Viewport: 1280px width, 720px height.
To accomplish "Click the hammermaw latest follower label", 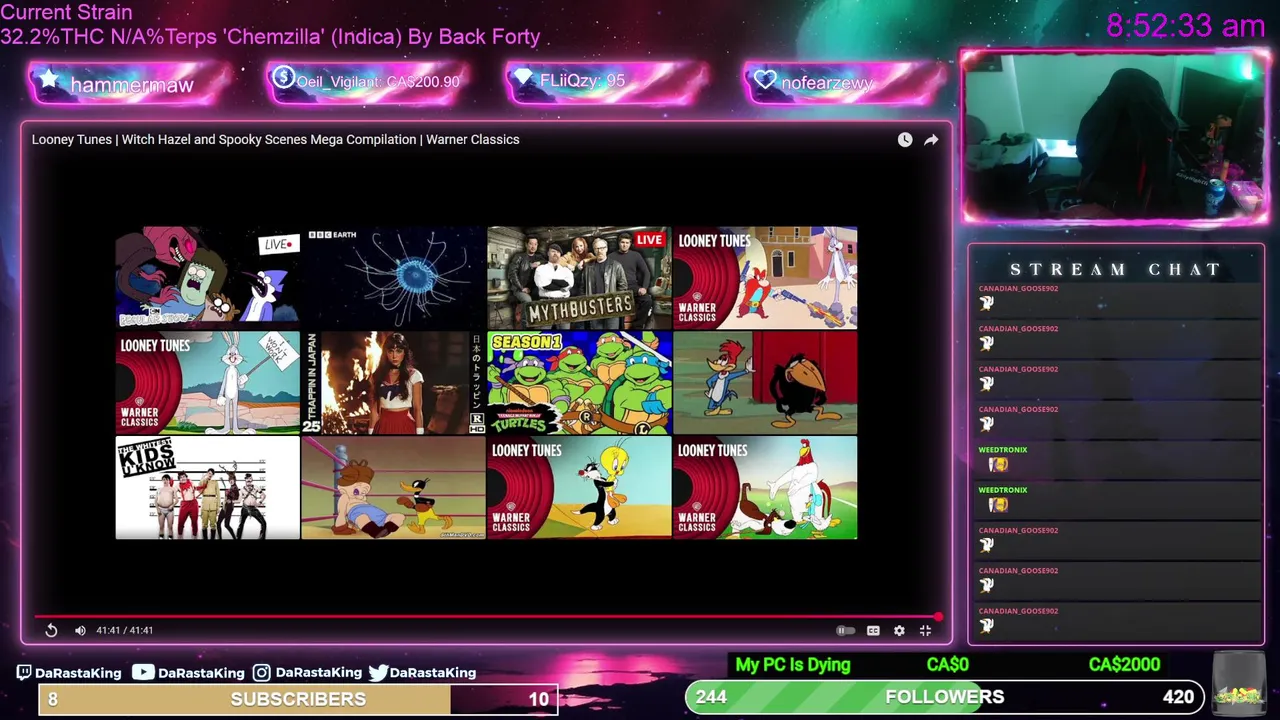I will pos(132,85).
